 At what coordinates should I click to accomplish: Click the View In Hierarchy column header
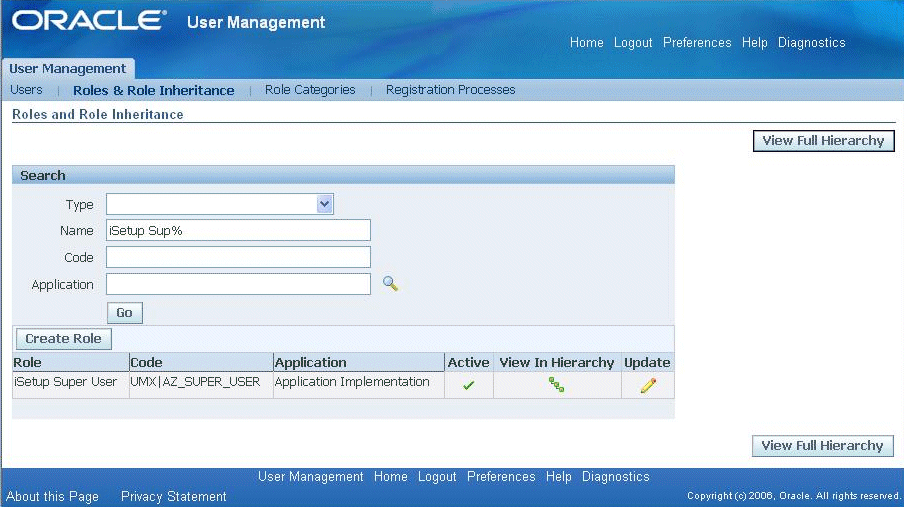(557, 362)
